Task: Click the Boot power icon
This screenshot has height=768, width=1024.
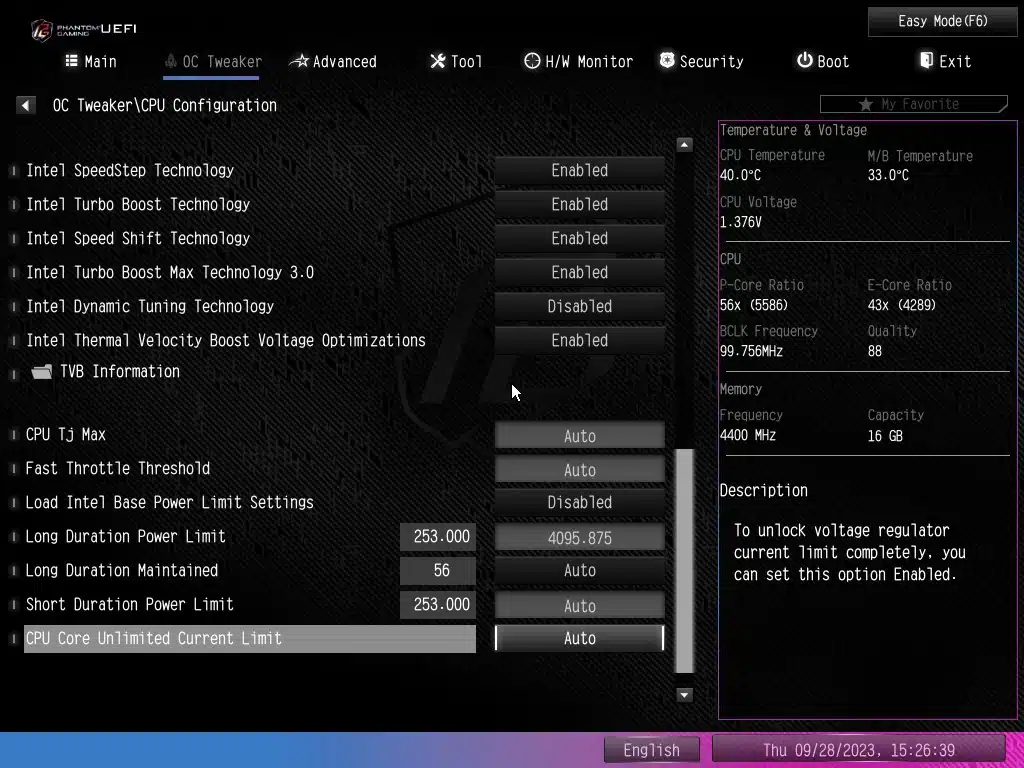Action: pos(805,61)
